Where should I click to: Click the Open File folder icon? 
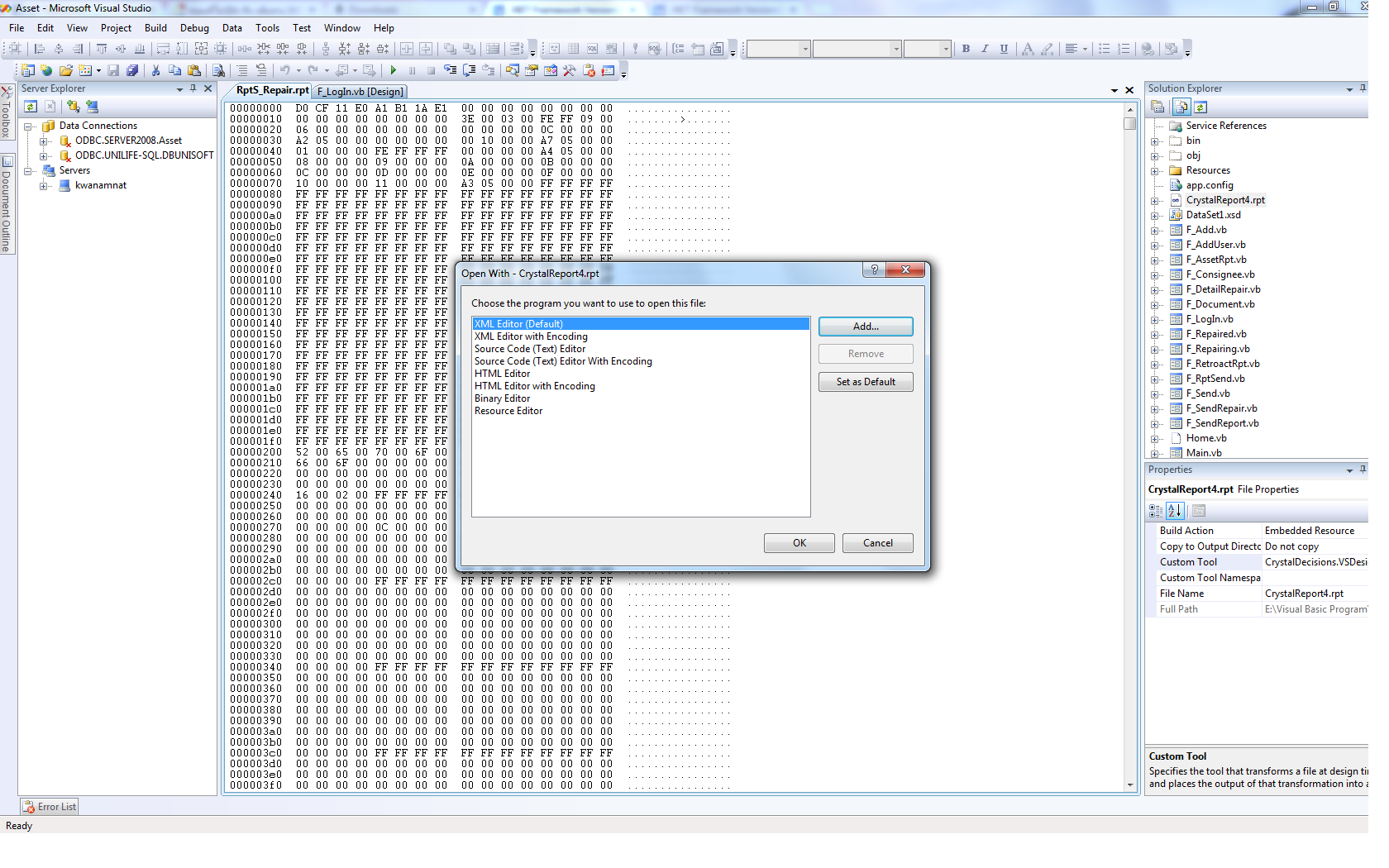coord(66,70)
